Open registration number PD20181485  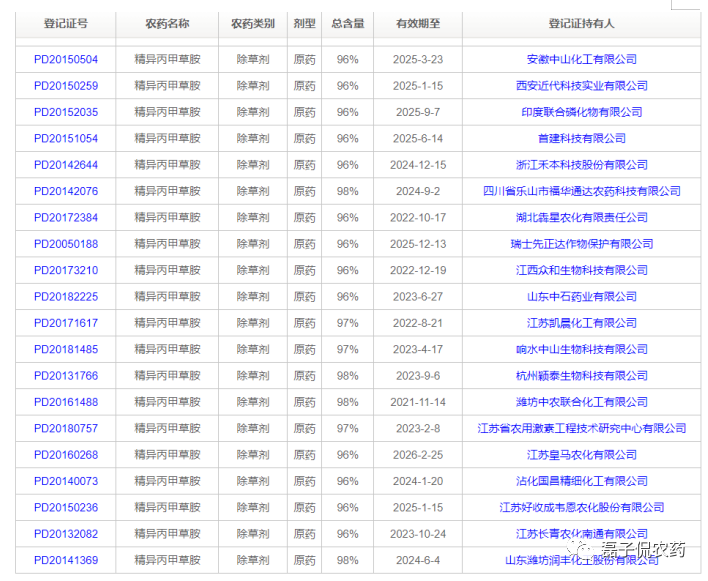coord(66,349)
